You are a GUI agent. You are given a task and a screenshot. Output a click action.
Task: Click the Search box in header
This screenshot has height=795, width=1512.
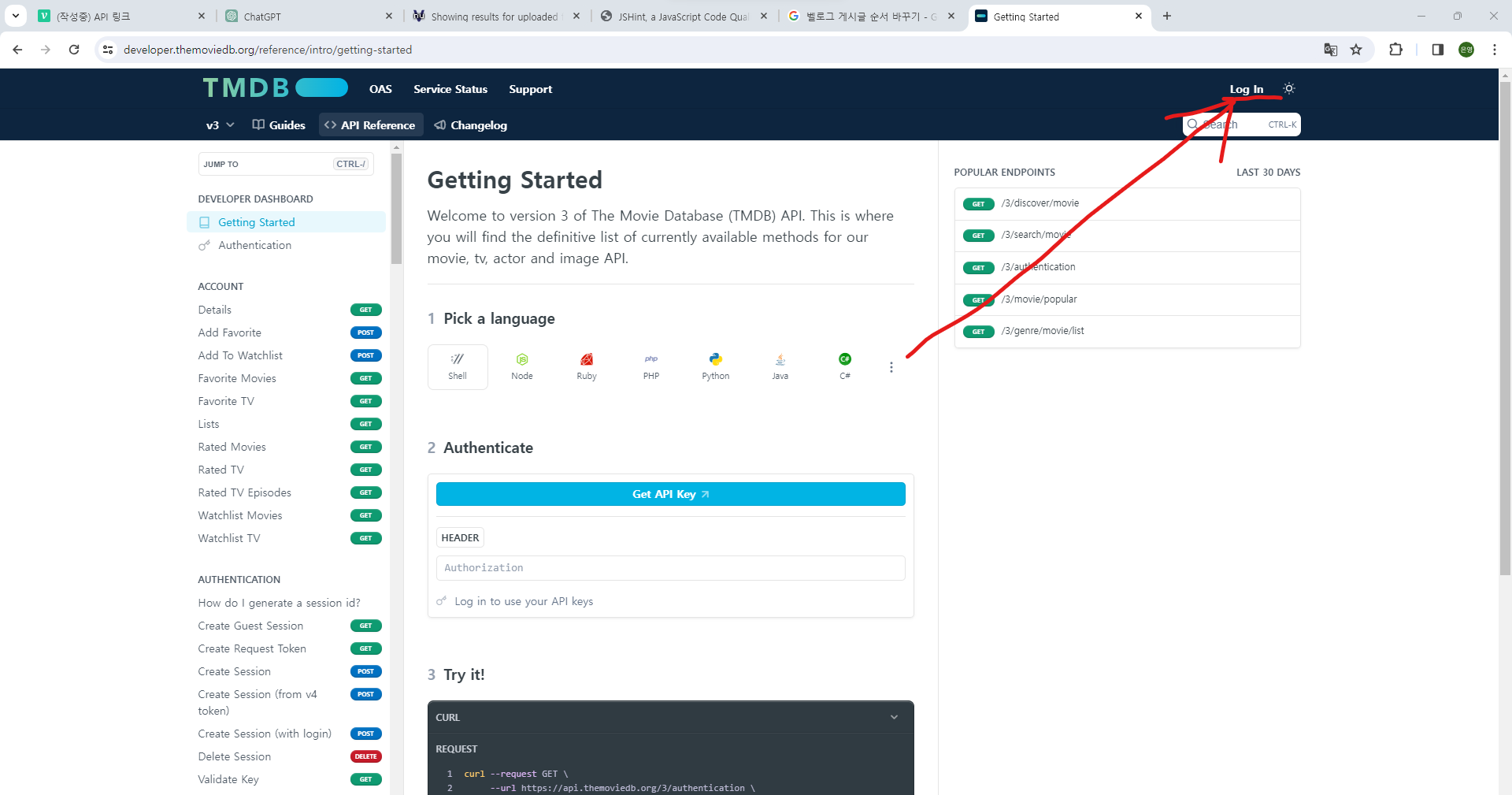click(1241, 124)
